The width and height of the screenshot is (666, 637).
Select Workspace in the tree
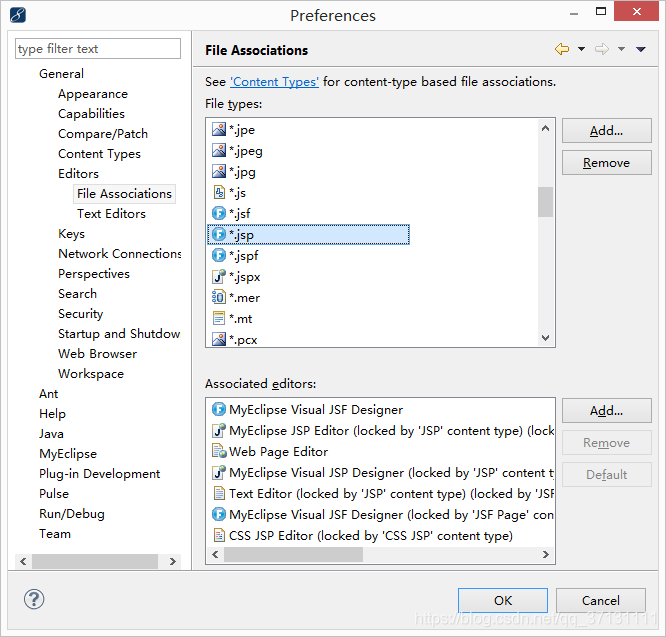91,374
